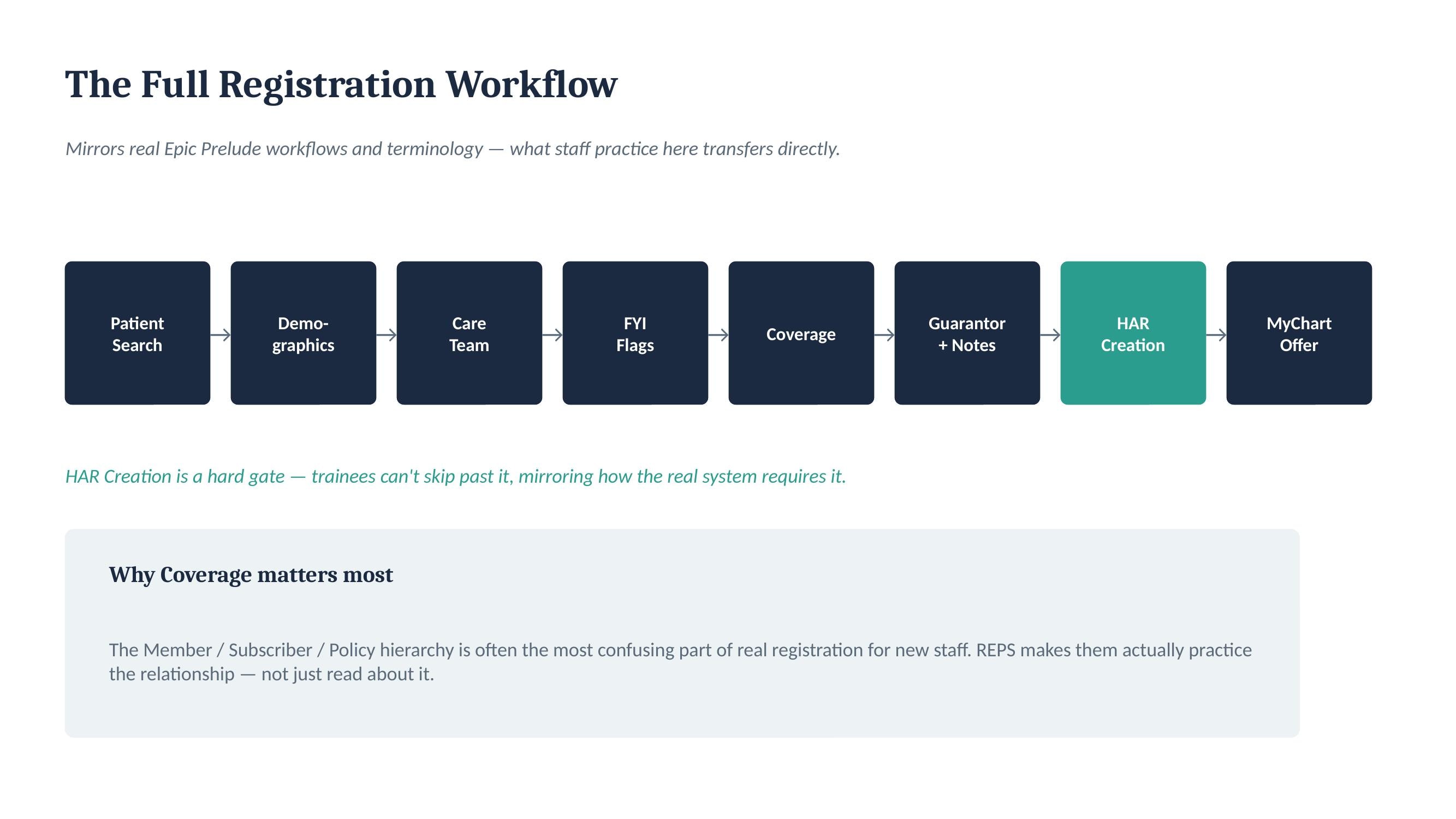The width and height of the screenshot is (1456, 819).
Task: Click arrow between HAR Creation and MyChart Offer
Action: pyautogui.click(x=1216, y=335)
